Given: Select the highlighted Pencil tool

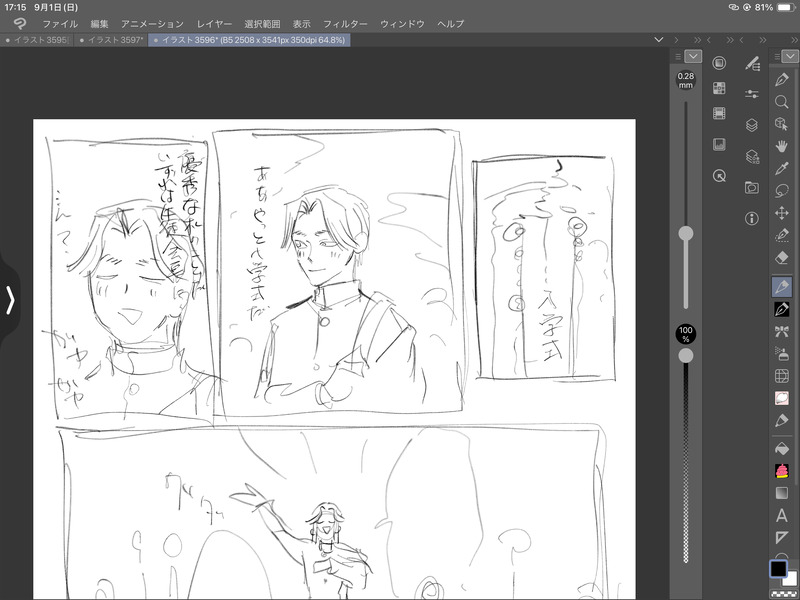Looking at the screenshot, I should click(x=781, y=286).
